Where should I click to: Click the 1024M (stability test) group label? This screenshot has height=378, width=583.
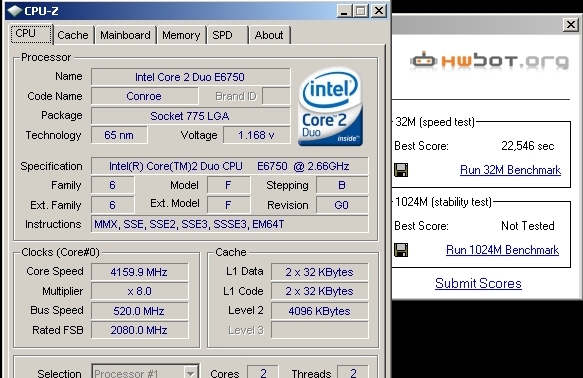pos(443,202)
